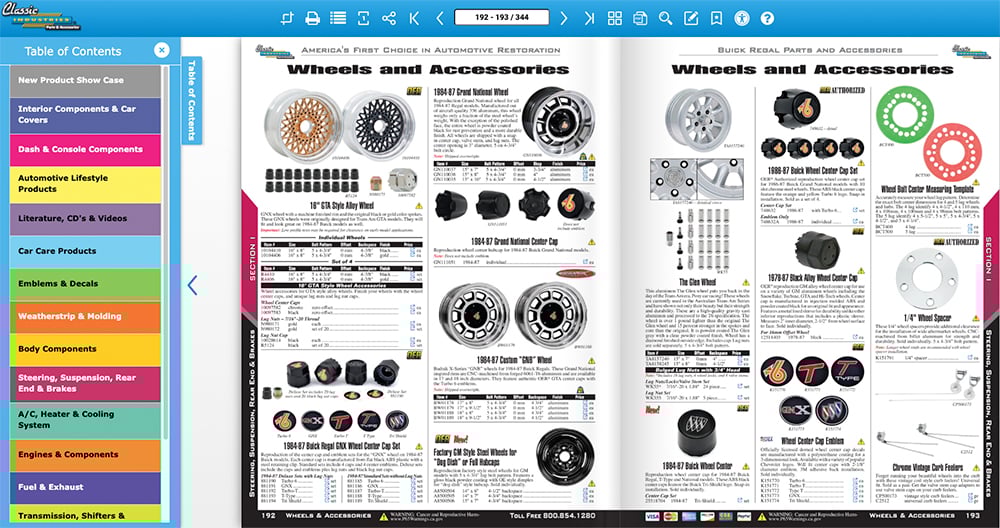Screen dimensions: 1000x528
Task: Click the 1986-87 Buick Wheel Center Cap Set heading
Action: point(812,171)
